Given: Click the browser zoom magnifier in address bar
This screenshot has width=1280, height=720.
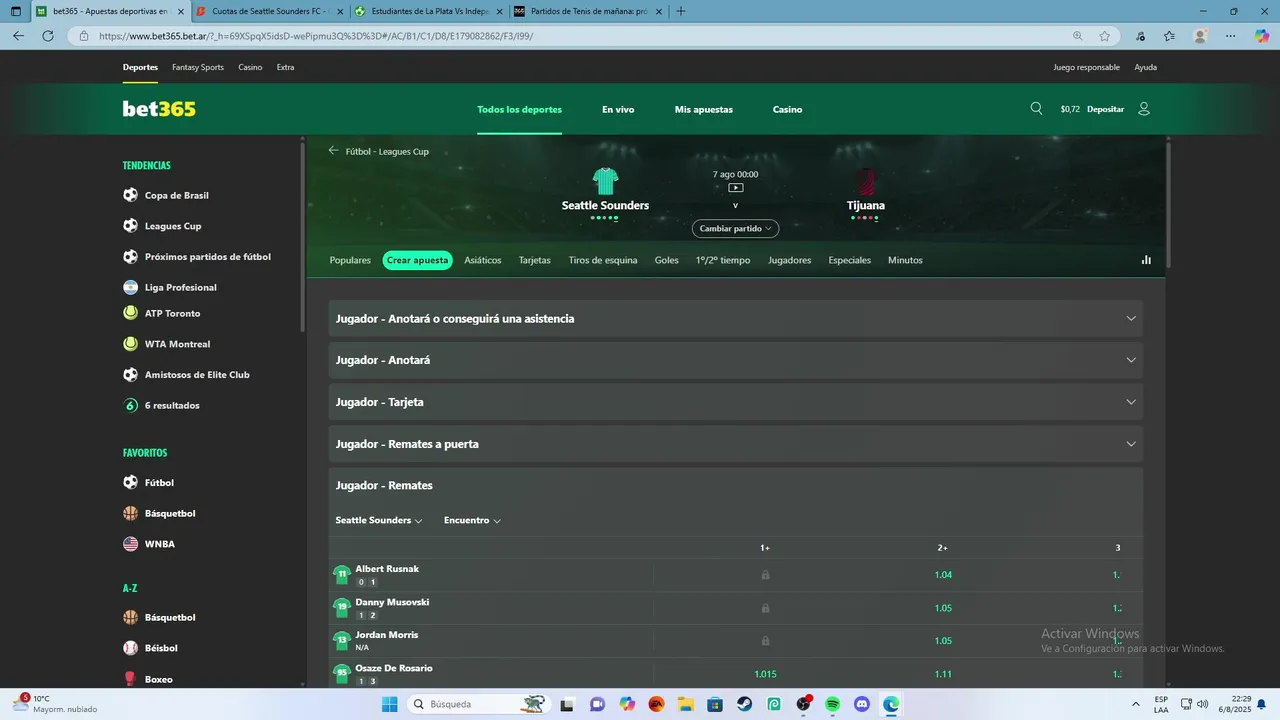Looking at the screenshot, I should point(1077,36).
